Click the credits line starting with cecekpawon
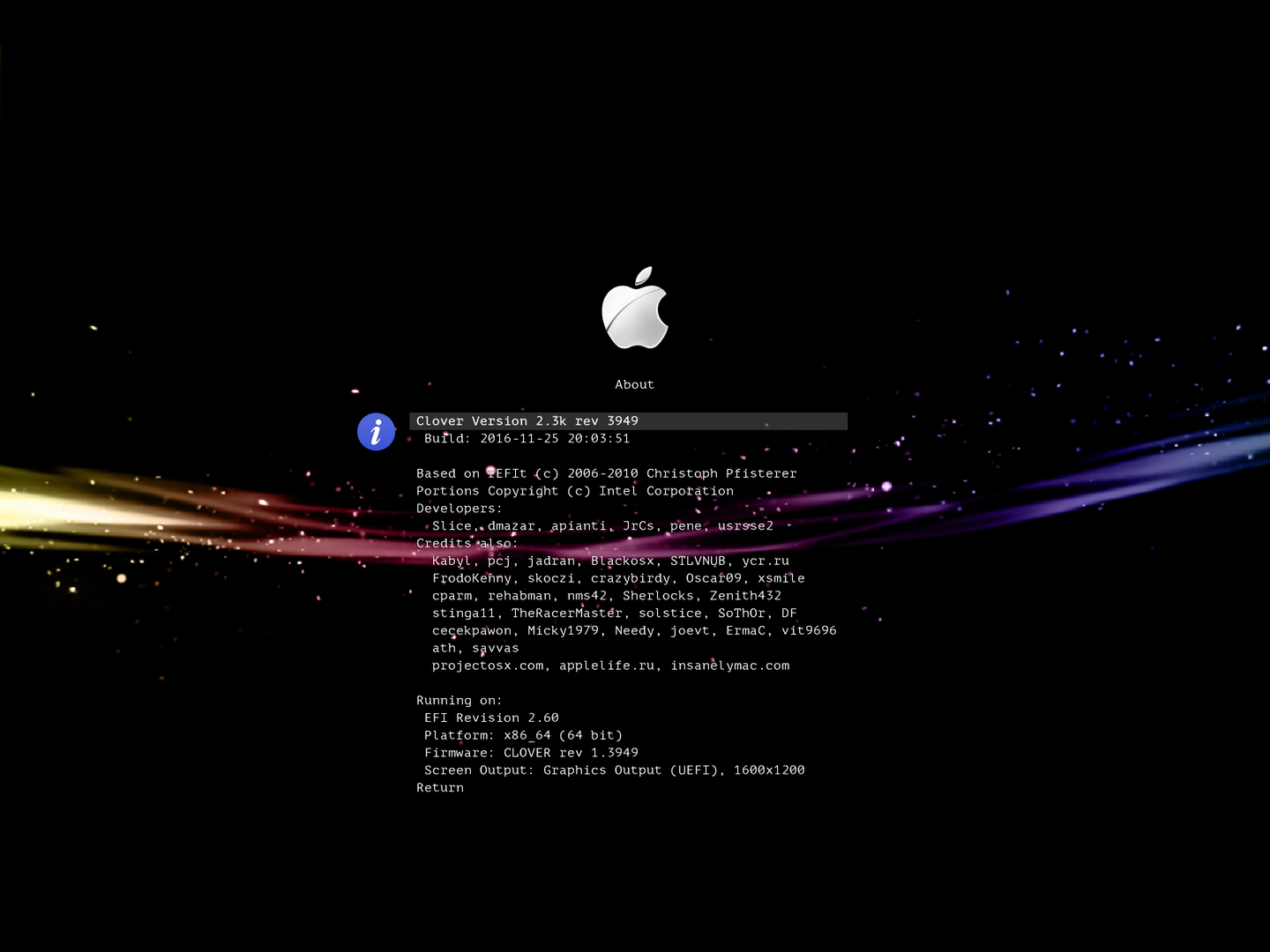This screenshot has height=952, width=1270. point(634,631)
